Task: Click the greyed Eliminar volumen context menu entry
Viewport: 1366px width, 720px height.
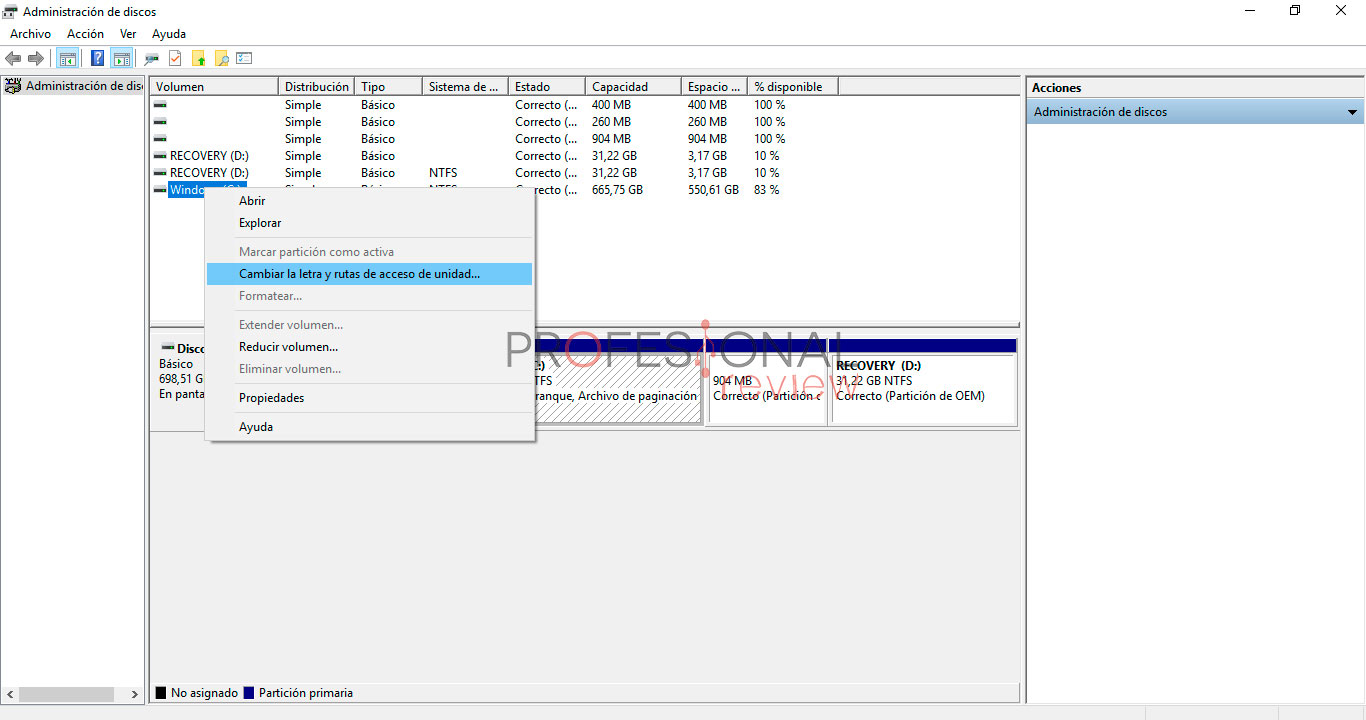Action: [369, 369]
